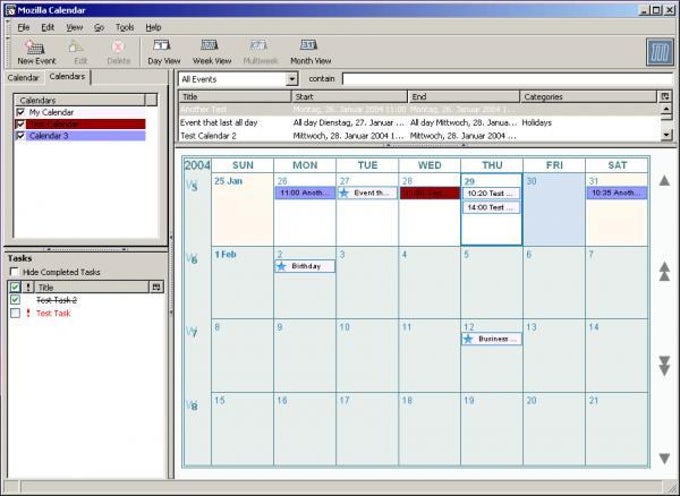Toggle the red Test Calendar checkbox
This screenshot has width=680, height=496.
click(x=20, y=124)
